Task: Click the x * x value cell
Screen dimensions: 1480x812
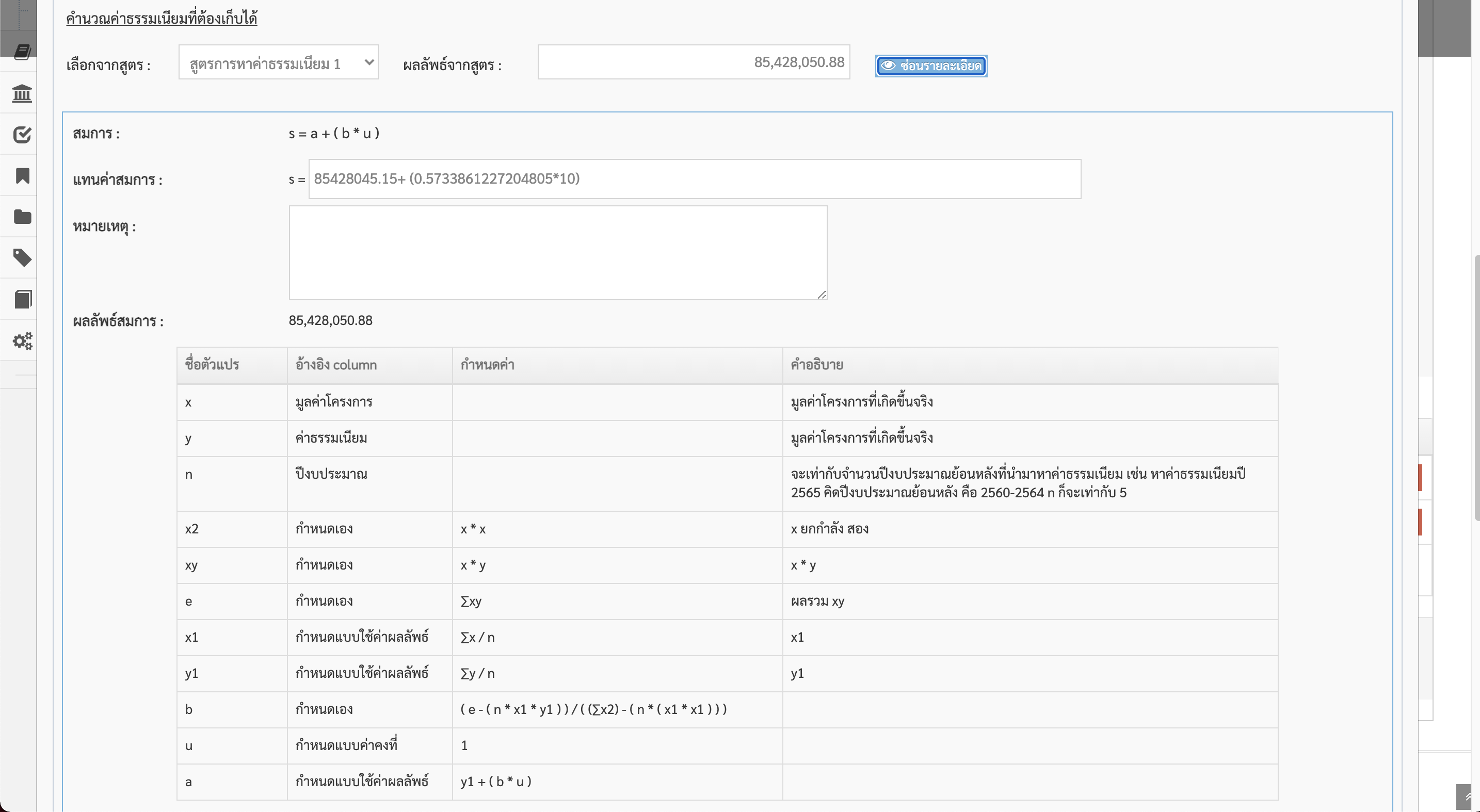Action: pyautogui.click(x=618, y=529)
